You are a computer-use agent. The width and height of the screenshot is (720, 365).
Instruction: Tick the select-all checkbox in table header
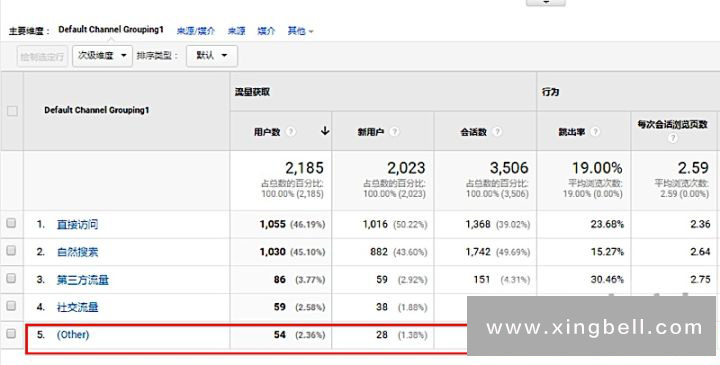[12, 111]
